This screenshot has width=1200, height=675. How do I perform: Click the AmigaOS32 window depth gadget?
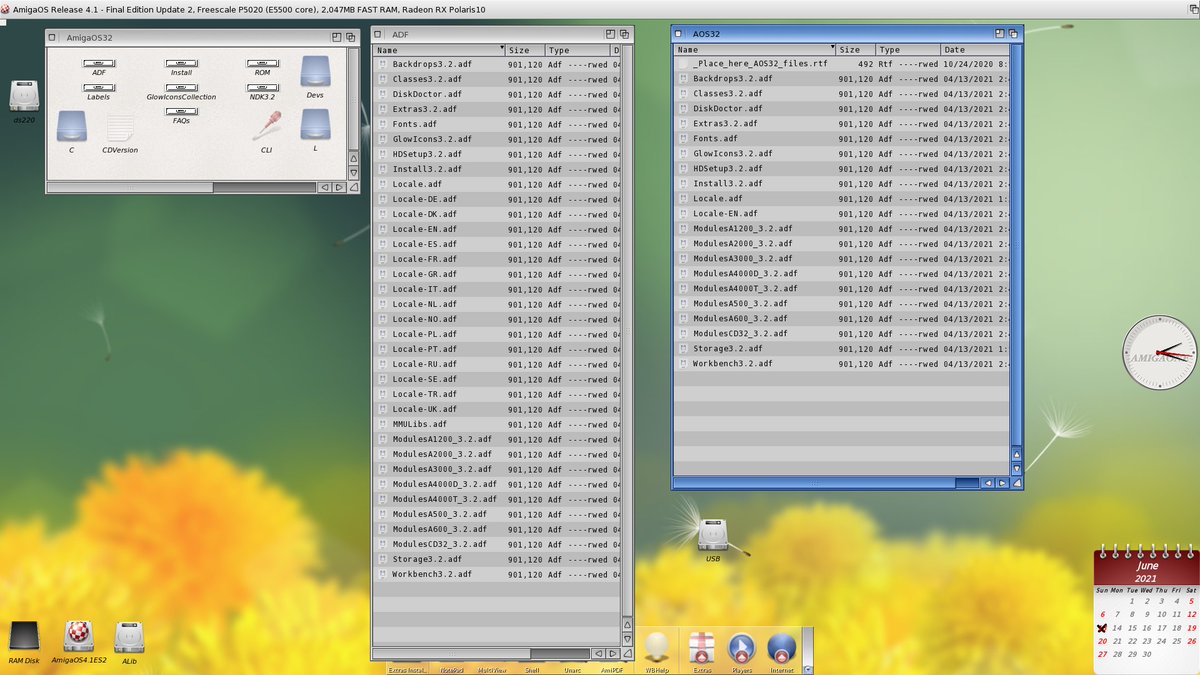(351, 36)
